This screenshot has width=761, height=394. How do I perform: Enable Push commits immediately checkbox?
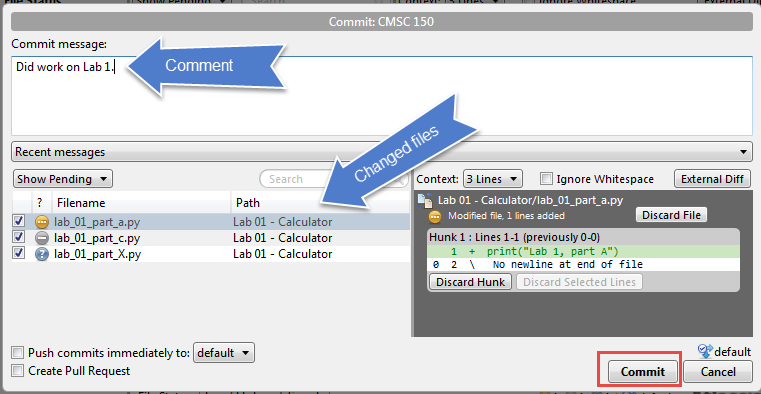click(18, 353)
